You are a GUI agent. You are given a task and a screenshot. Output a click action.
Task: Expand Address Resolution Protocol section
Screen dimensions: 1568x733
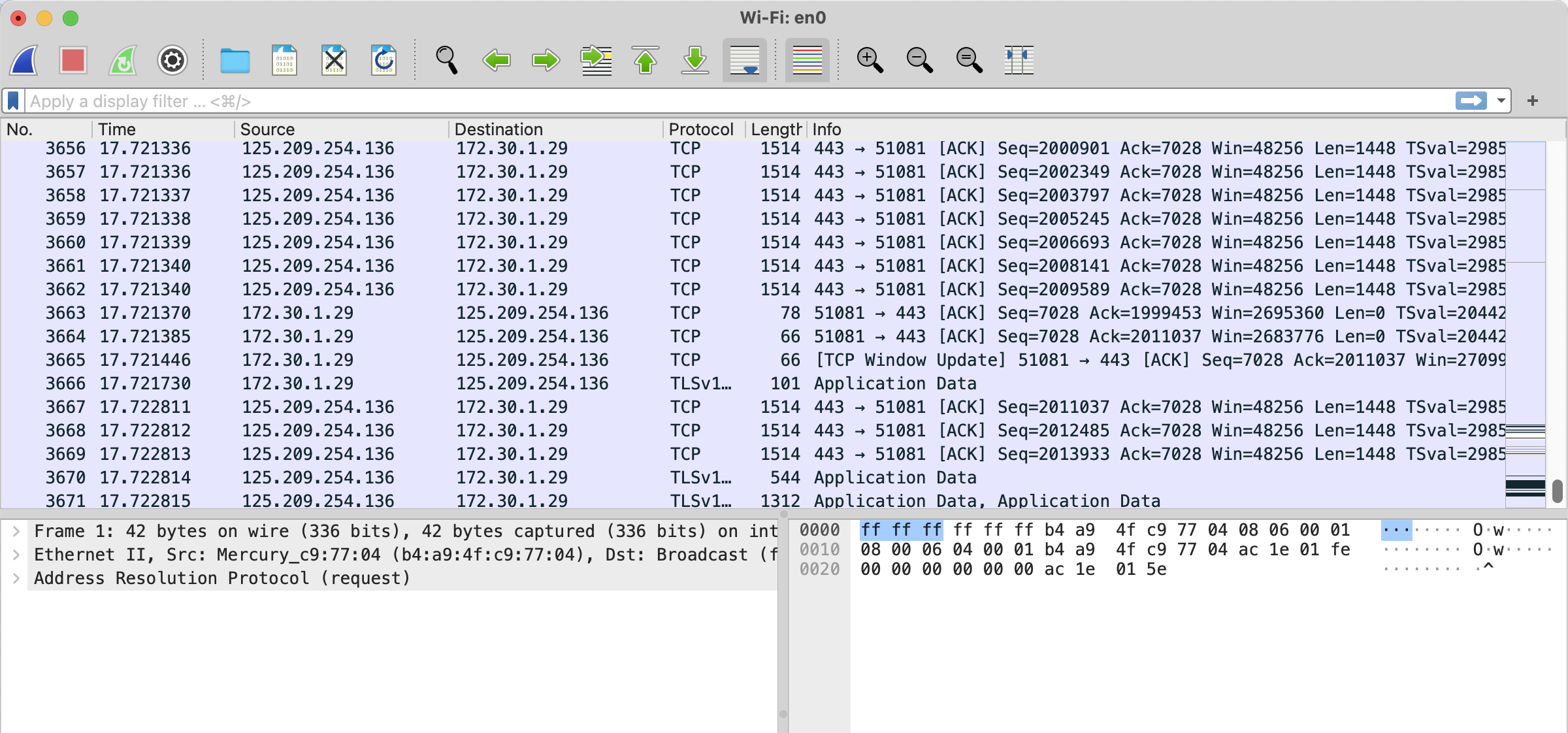pyautogui.click(x=16, y=578)
